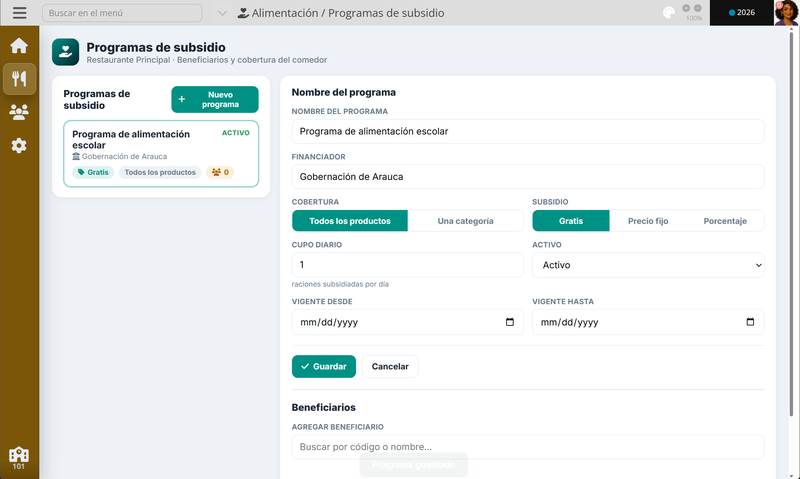Open the theme palette icon
Image resolution: width=800 pixels, height=479 pixels.
[x=669, y=13]
